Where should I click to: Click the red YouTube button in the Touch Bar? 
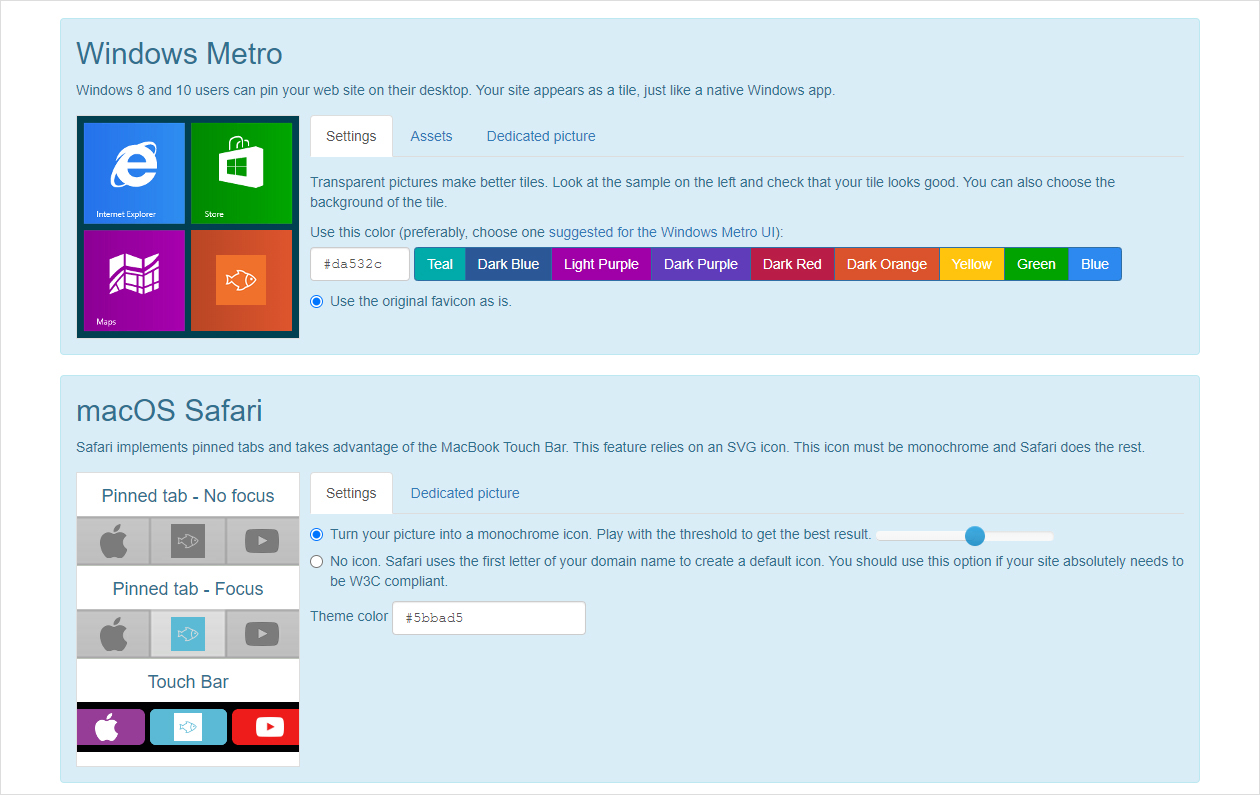(x=266, y=727)
